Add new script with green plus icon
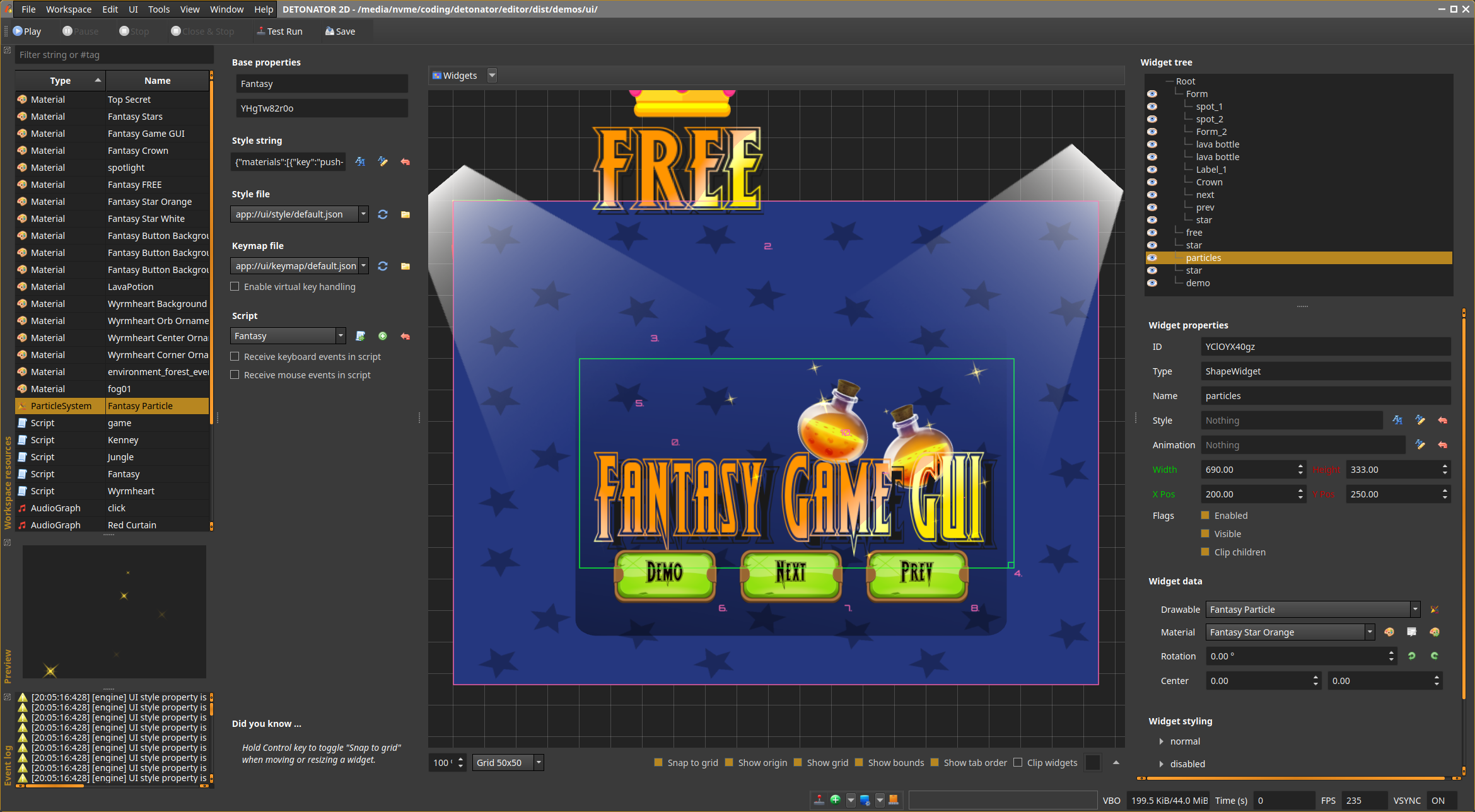 (382, 336)
